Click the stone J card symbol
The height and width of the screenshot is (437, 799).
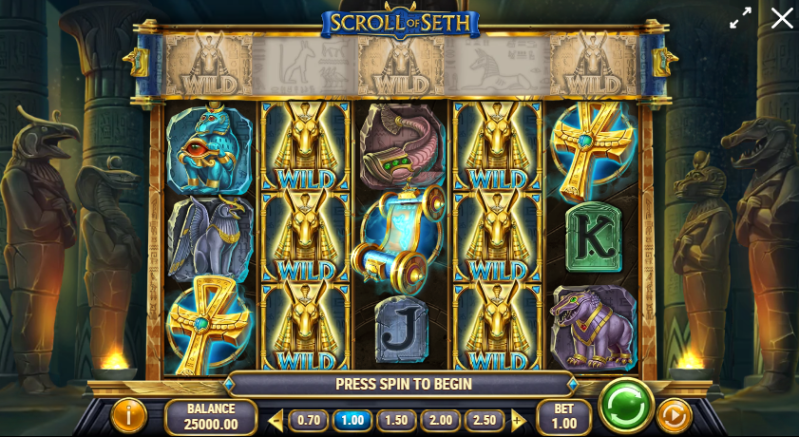click(x=401, y=330)
